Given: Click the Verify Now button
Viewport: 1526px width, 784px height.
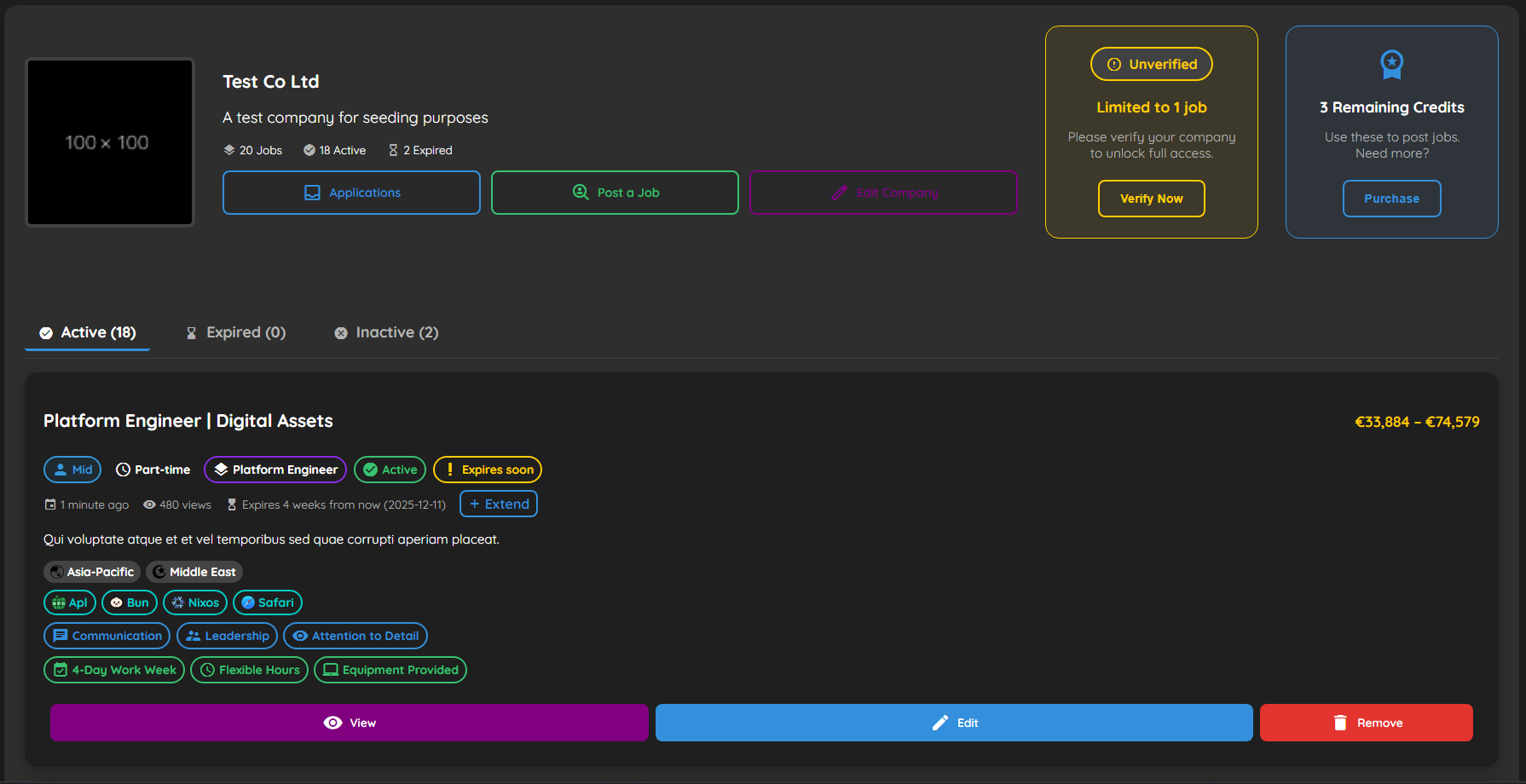Looking at the screenshot, I should [x=1151, y=199].
